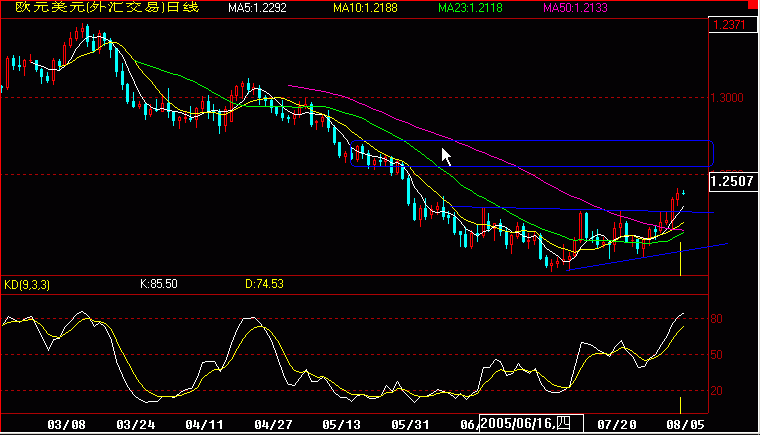760x435 pixels.
Task: Click the chart title 欧元美元(外汇交易)日线
Action: click(107, 7)
